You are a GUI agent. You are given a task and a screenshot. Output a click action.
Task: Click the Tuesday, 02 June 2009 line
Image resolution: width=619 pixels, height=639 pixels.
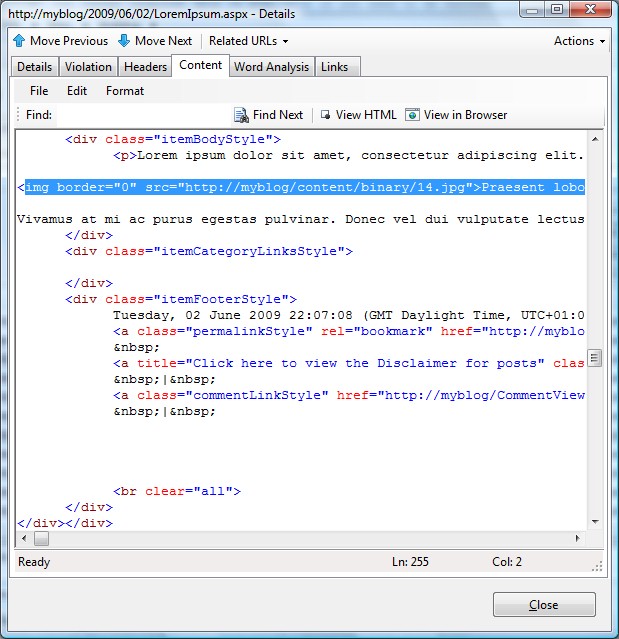point(349,315)
